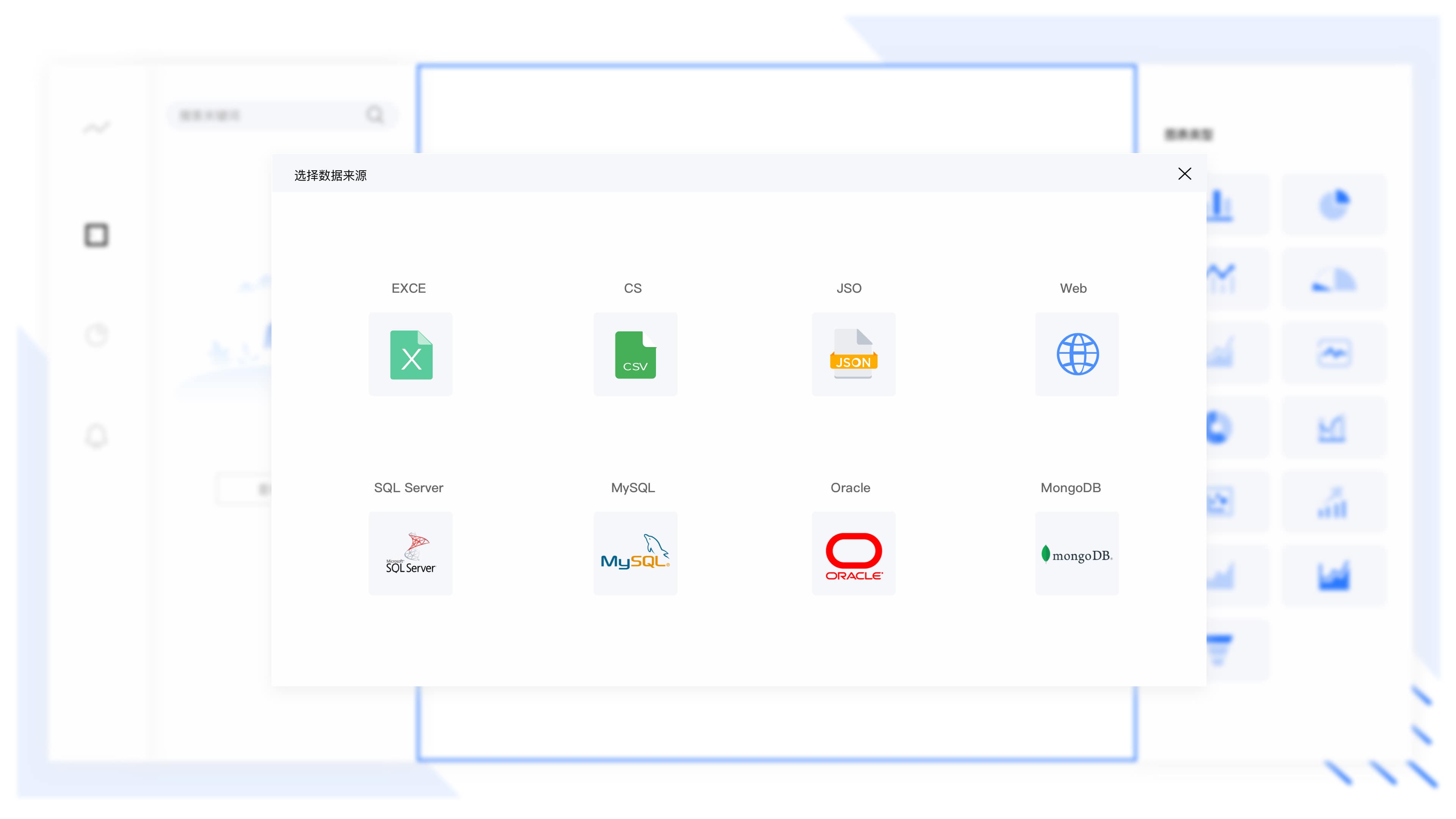Choose the bar with trend arrow chart type
The height and width of the screenshot is (819, 1456).
(x=1335, y=502)
